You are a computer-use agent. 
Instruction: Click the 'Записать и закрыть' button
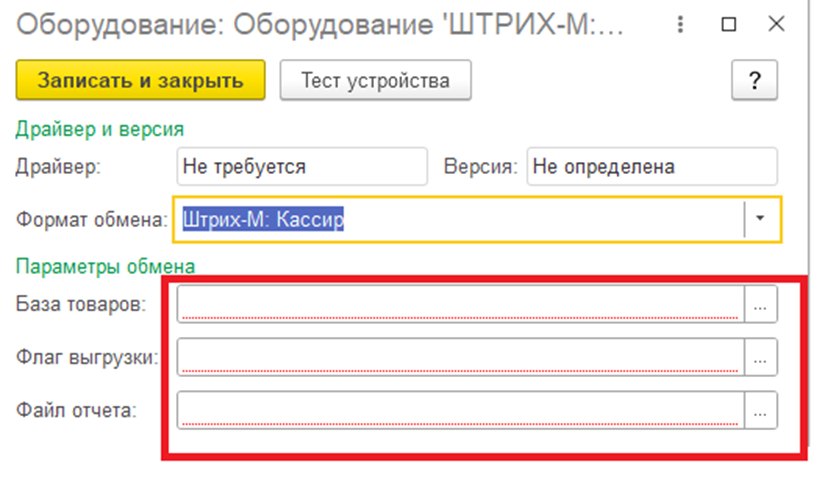pos(140,80)
